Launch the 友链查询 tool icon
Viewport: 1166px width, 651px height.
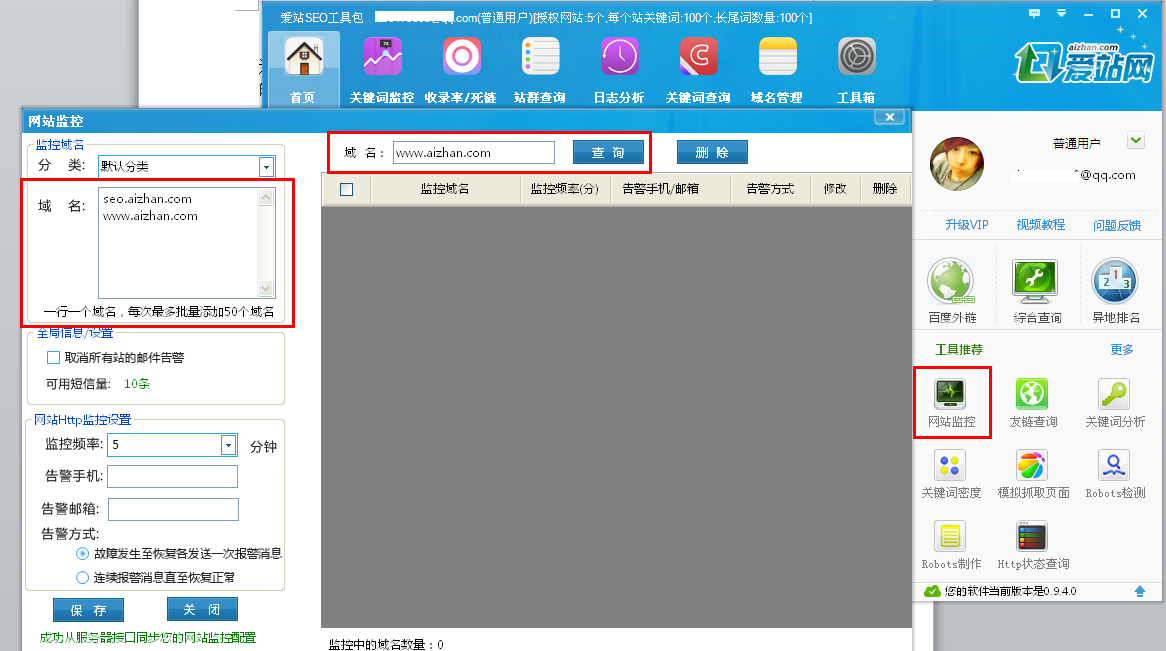[x=1032, y=394]
